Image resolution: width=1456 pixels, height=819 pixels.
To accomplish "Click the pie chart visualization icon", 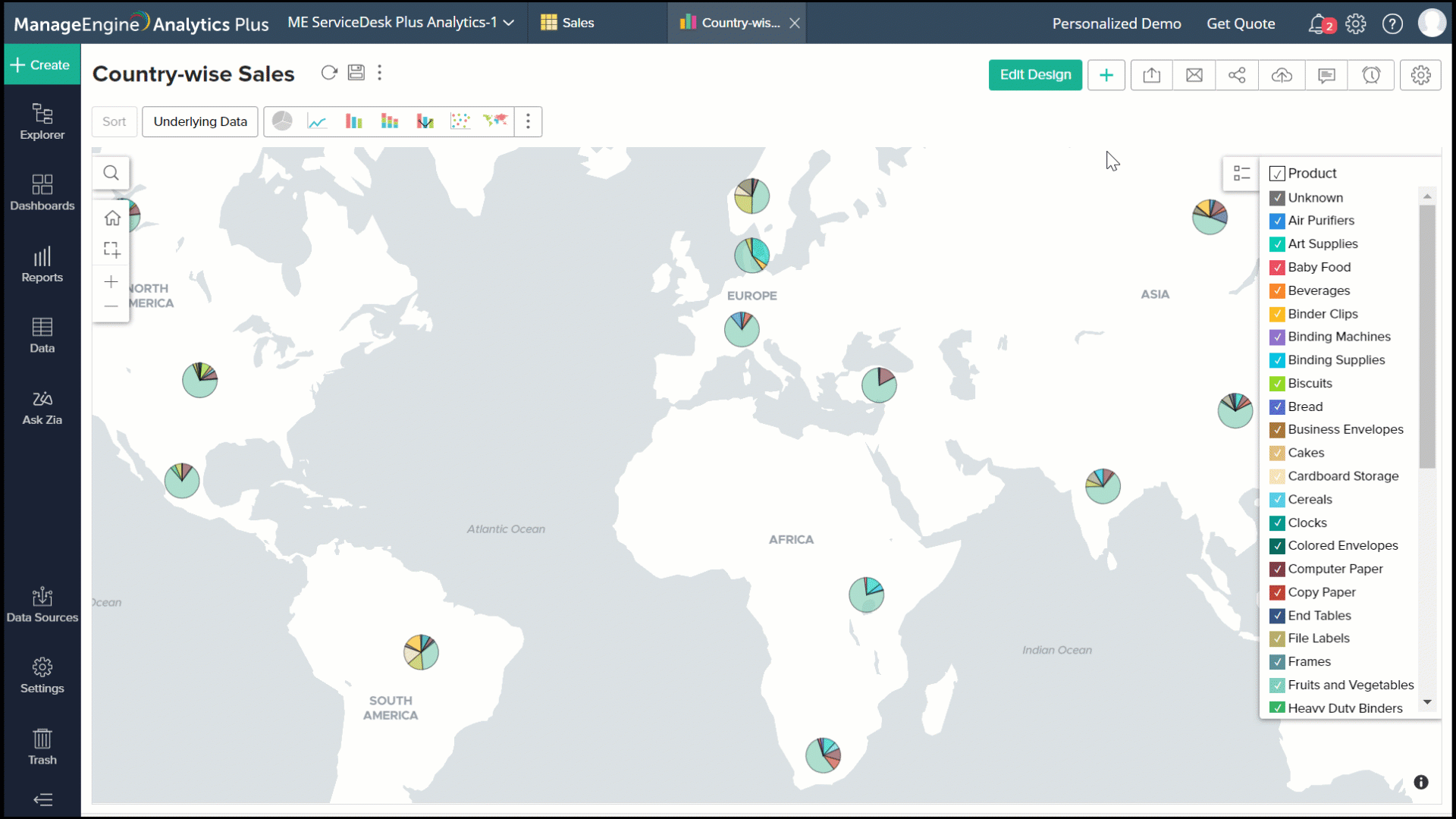I will point(281,121).
